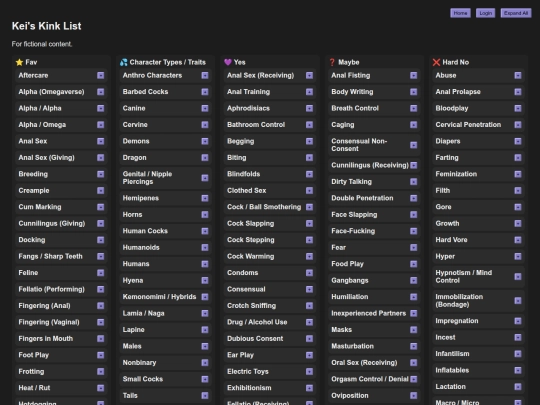
Task: Expand Fangs / Sharp Teeth entry
Action: click(101, 256)
